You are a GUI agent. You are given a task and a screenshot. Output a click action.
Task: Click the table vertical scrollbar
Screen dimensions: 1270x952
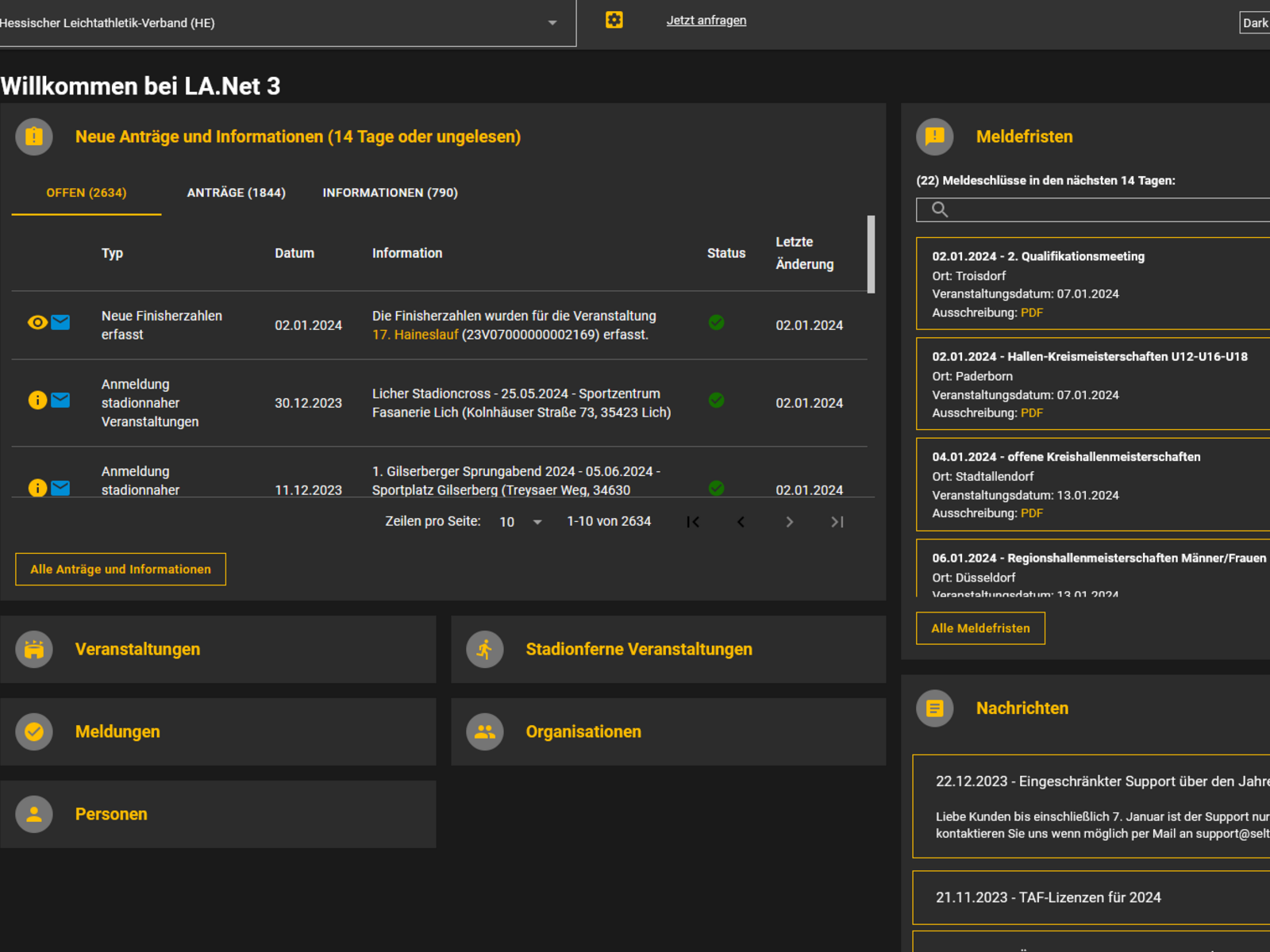871,255
